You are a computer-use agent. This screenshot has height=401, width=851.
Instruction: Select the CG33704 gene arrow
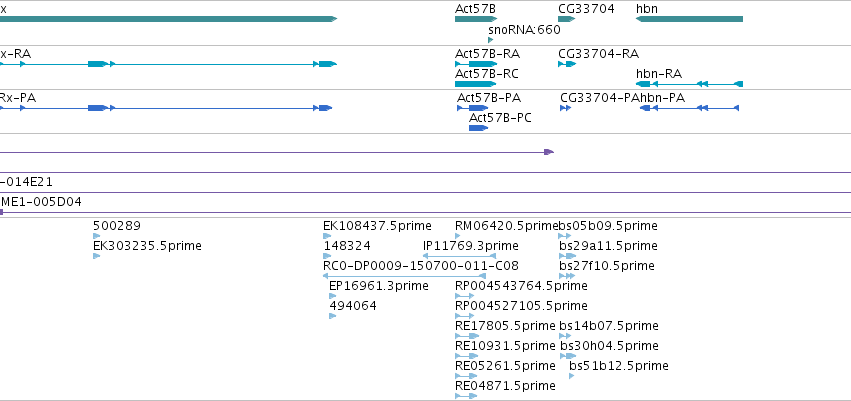coord(567,19)
